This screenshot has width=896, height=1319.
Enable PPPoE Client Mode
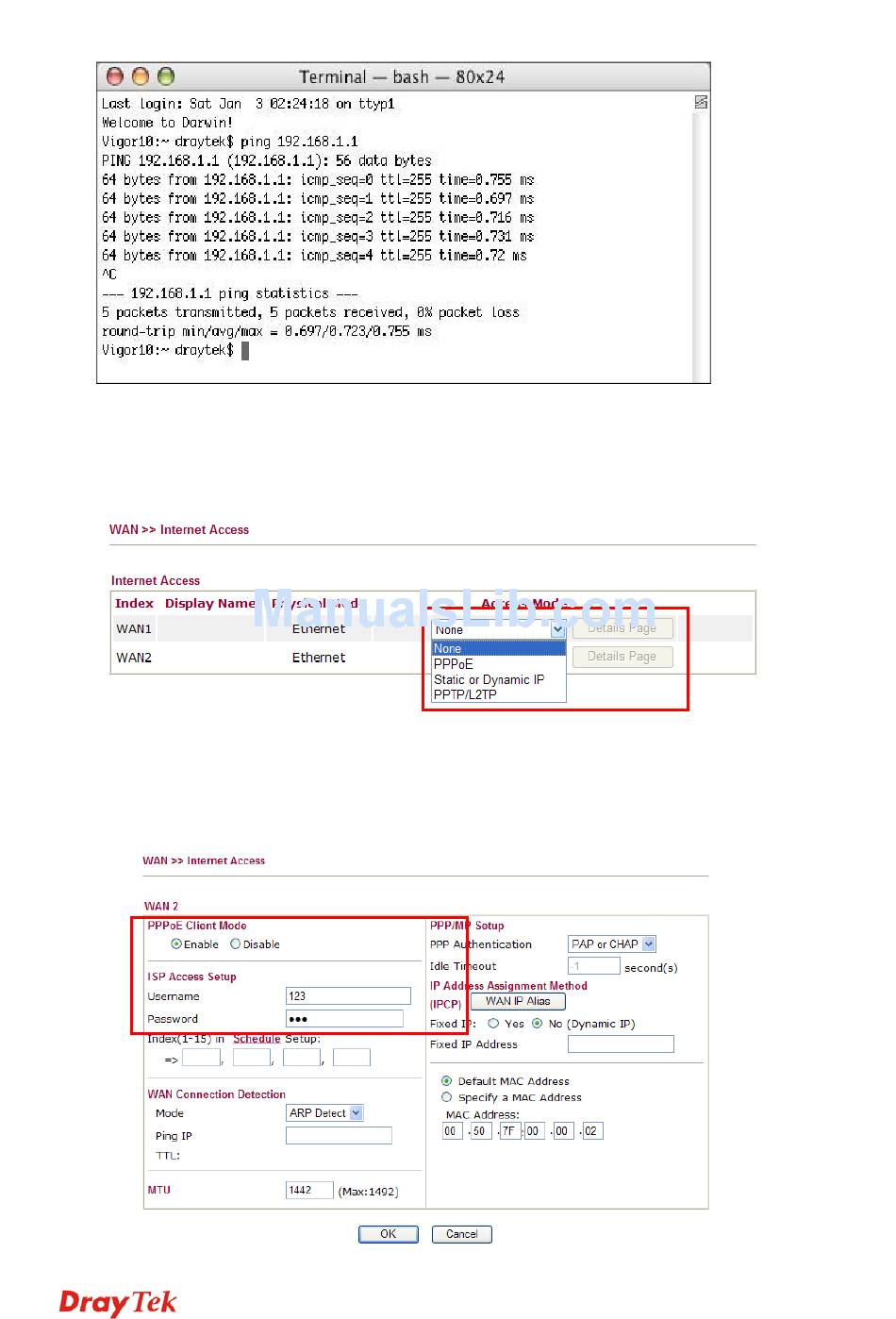point(176,944)
